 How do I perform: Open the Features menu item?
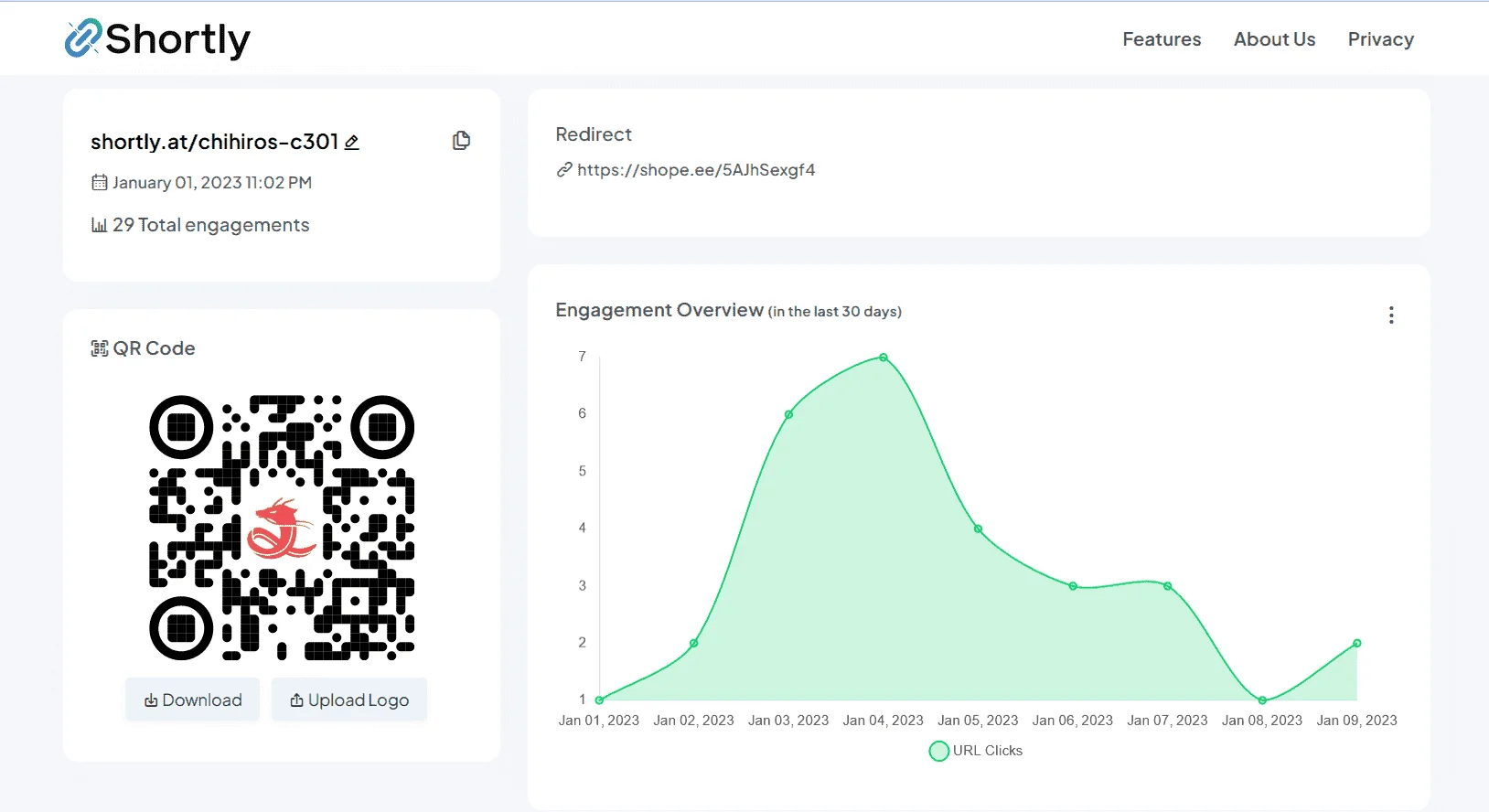pyautogui.click(x=1162, y=39)
